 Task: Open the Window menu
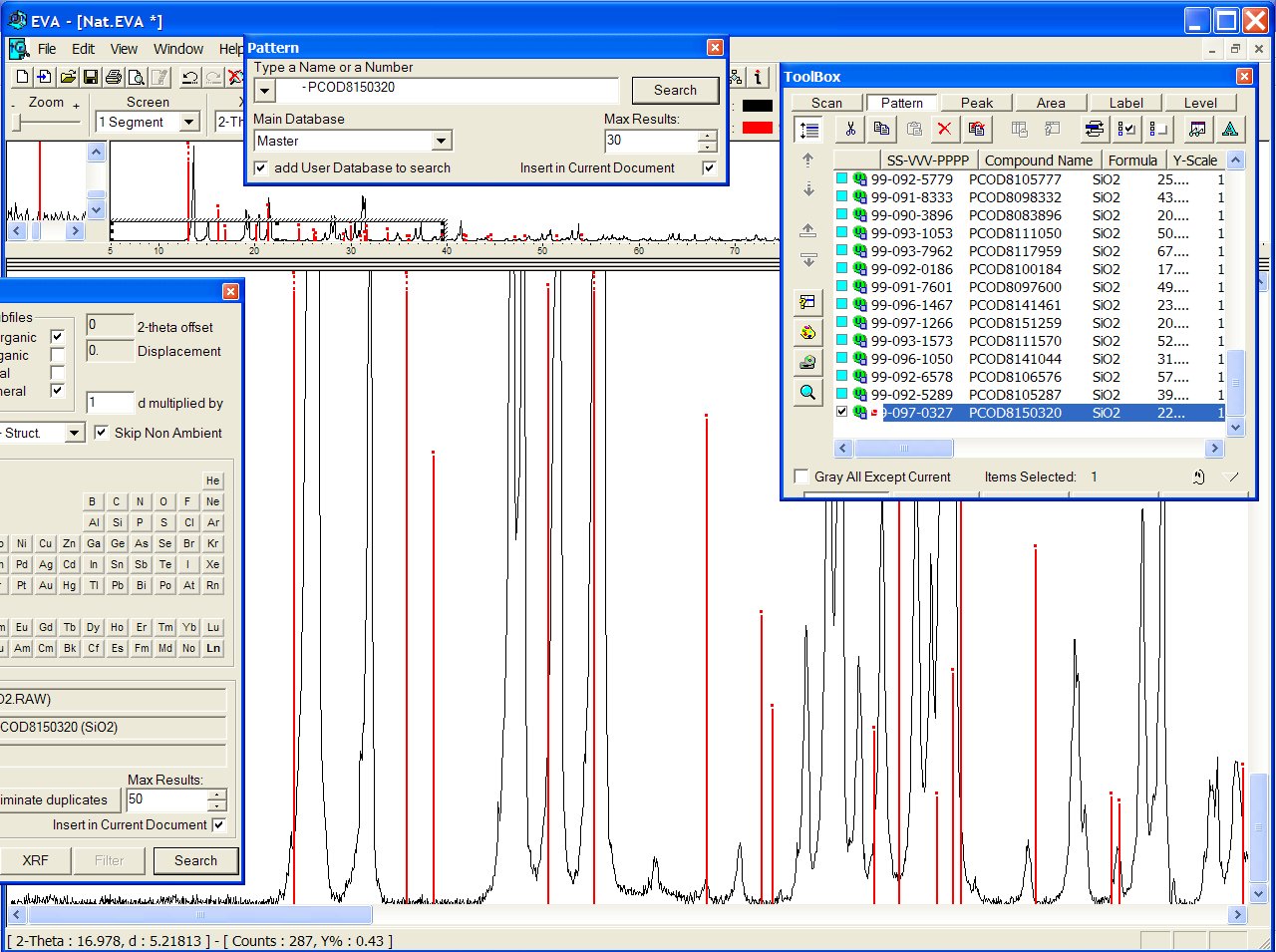(178, 49)
